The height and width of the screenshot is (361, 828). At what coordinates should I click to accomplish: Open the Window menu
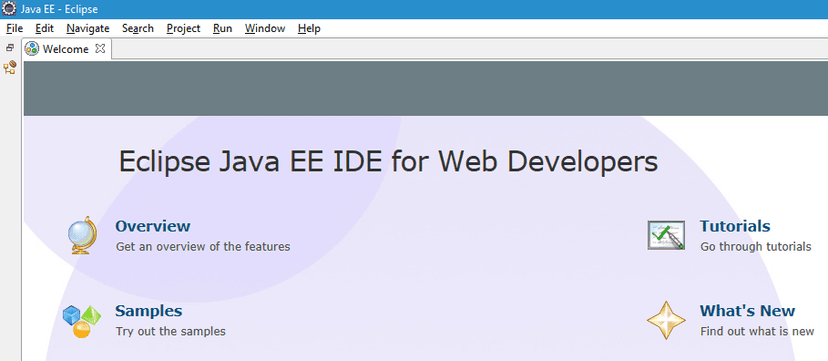[265, 28]
